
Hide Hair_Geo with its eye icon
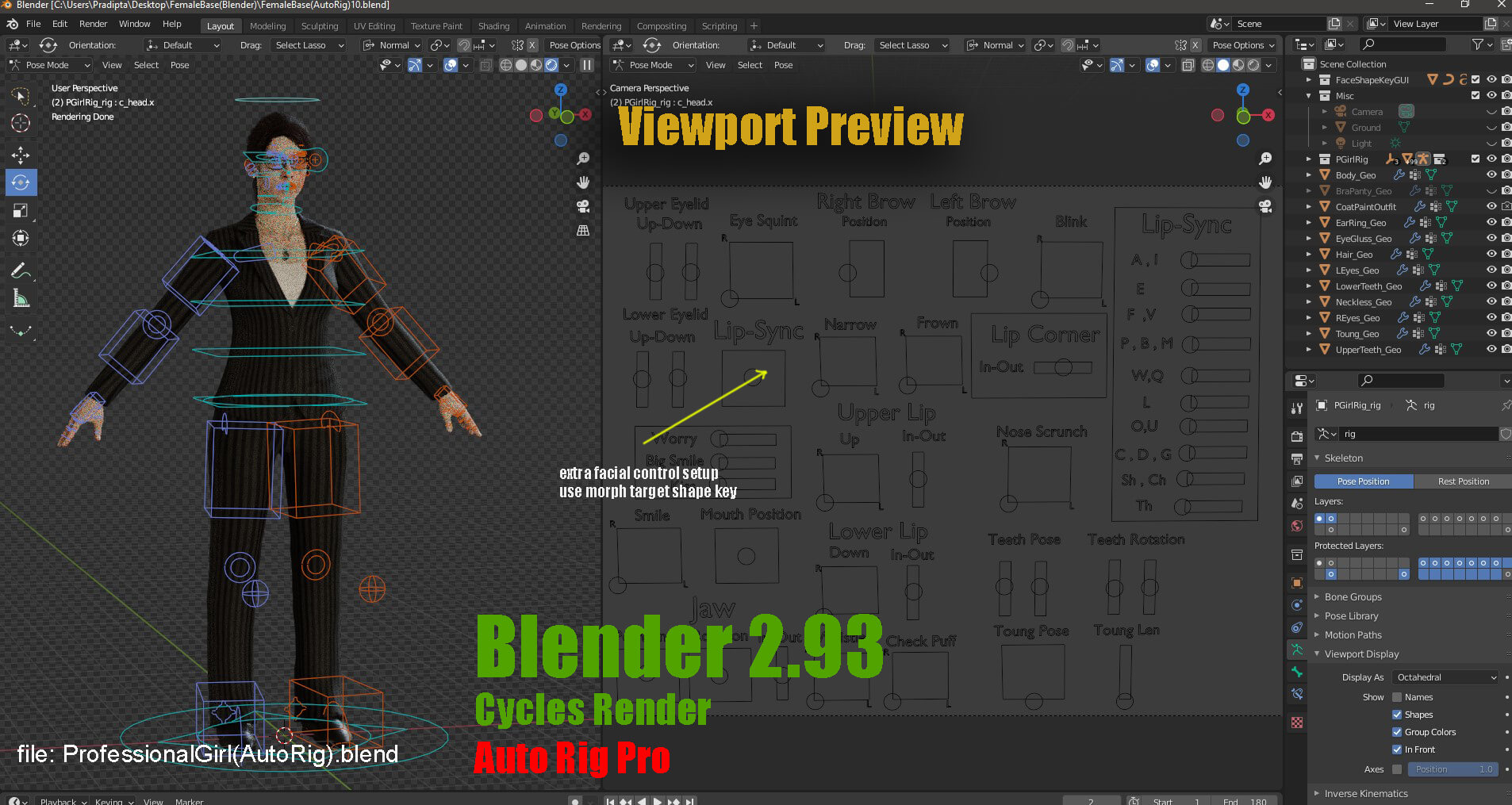click(1491, 254)
